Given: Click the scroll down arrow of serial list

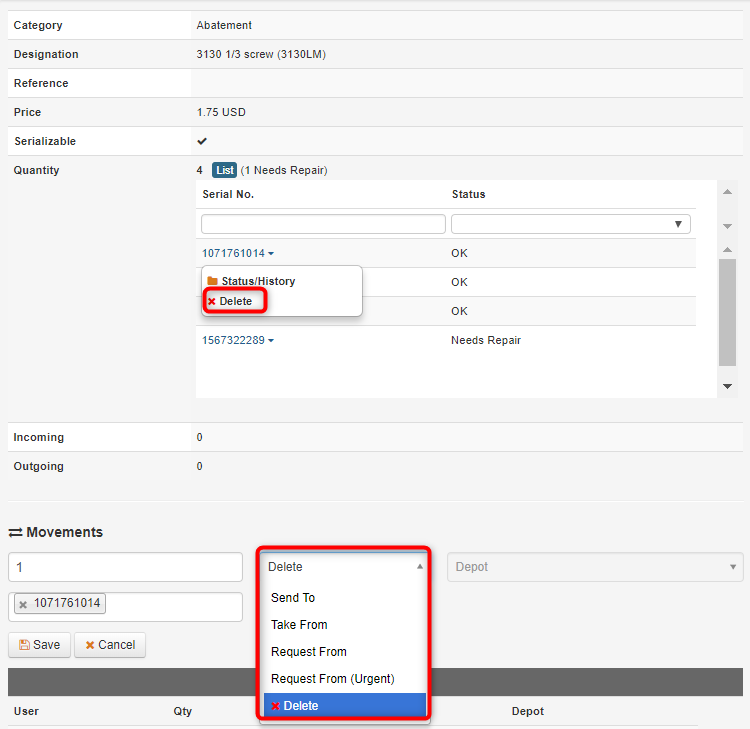Looking at the screenshot, I should click(728, 386).
